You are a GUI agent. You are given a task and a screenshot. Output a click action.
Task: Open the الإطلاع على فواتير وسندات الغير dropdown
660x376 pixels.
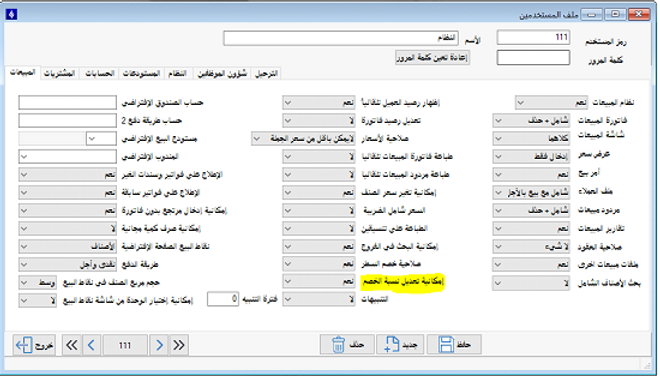tap(67, 174)
